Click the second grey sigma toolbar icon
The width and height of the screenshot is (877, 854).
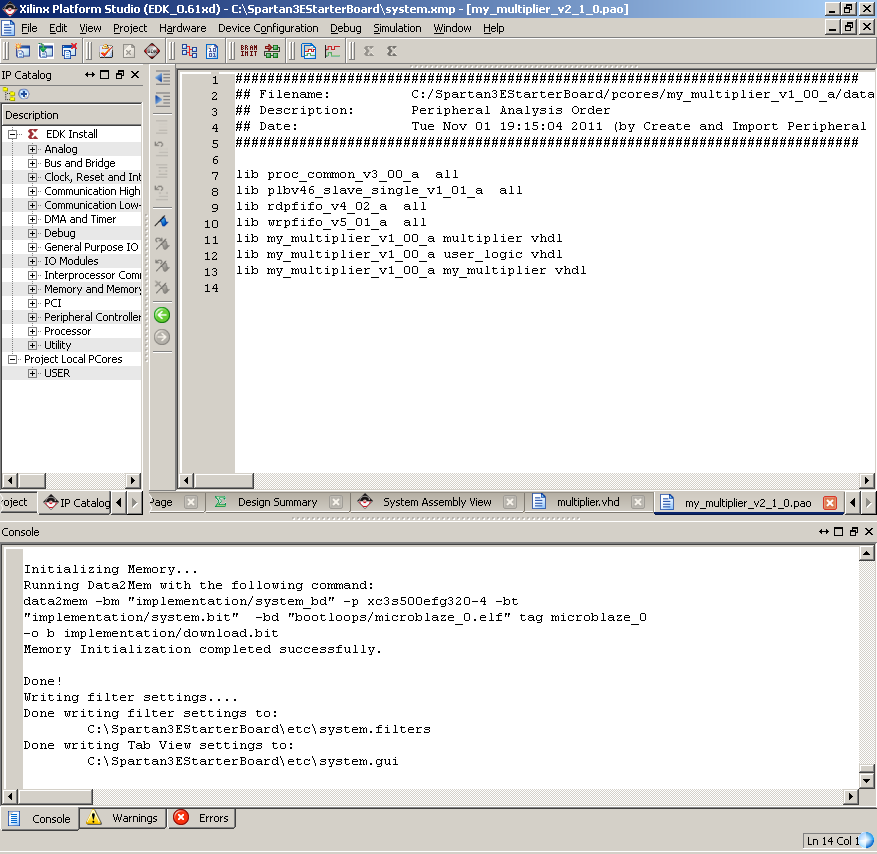point(392,51)
